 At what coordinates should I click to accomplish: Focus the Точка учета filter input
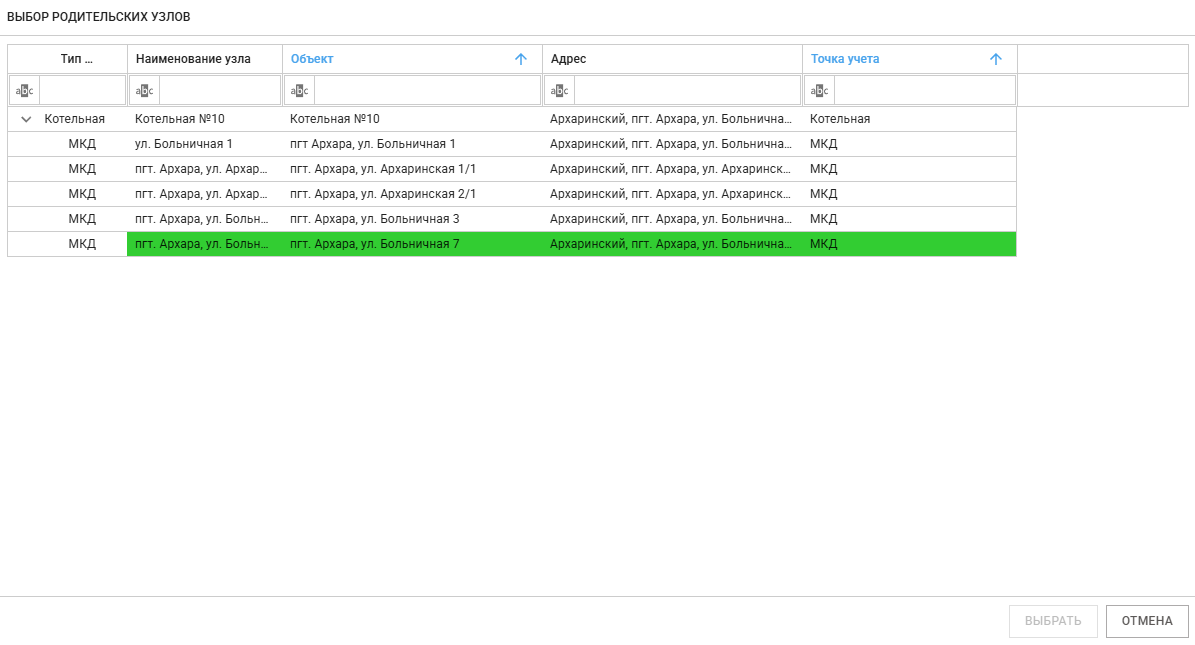click(924, 91)
